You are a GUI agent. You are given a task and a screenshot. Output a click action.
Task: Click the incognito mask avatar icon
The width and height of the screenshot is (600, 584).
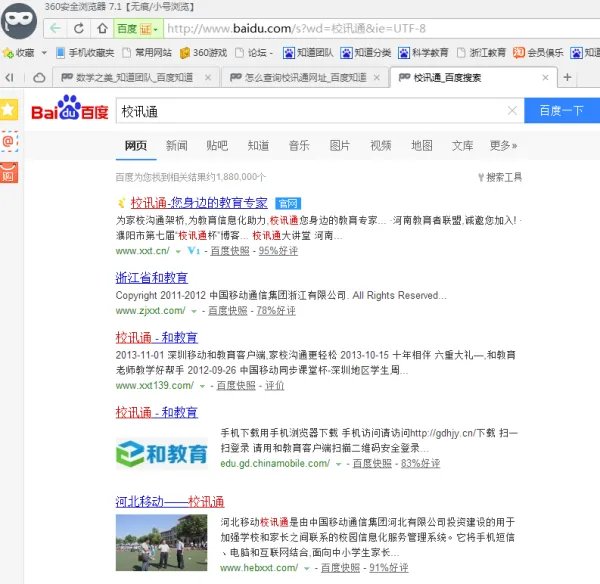pyautogui.click(x=19, y=21)
